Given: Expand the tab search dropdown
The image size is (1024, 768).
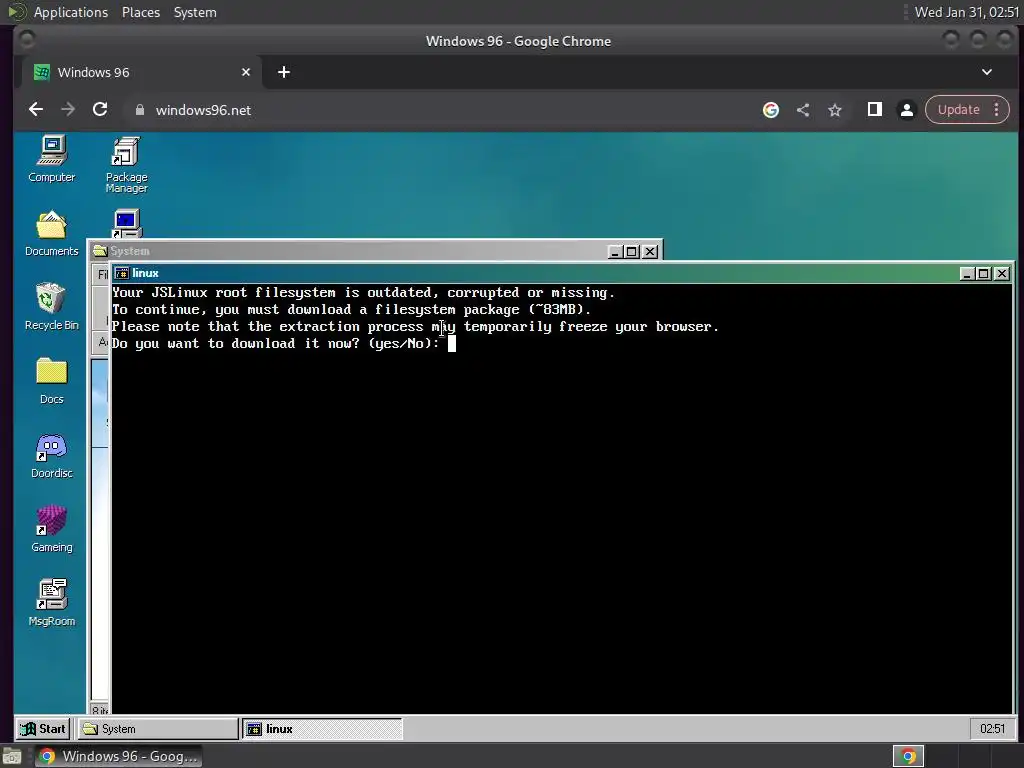Looking at the screenshot, I should pyautogui.click(x=987, y=72).
